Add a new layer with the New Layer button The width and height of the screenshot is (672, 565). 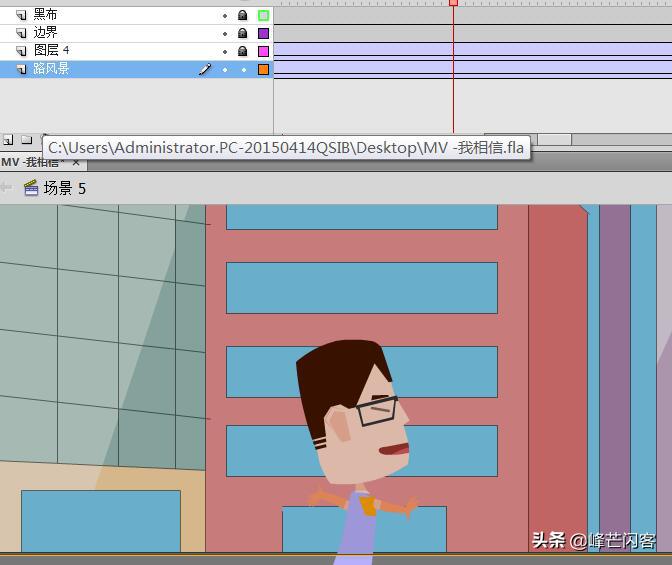(x=8, y=140)
